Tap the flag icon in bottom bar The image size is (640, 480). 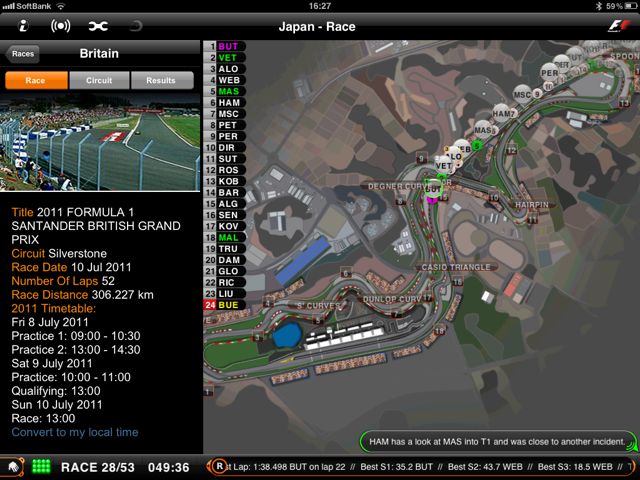pyautogui.click(x=14, y=467)
